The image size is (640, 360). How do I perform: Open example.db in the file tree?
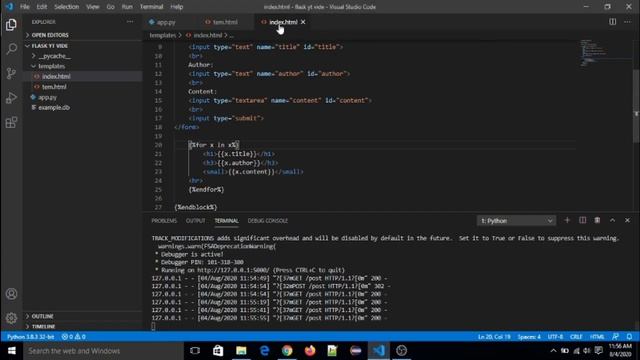coord(54,108)
